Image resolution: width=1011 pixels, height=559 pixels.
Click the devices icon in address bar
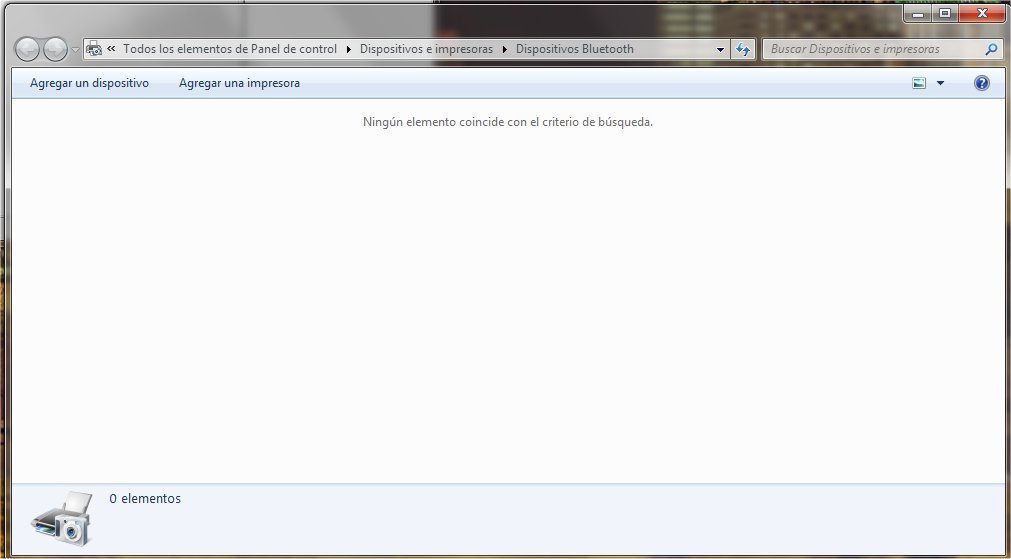click(x=94, y=49)
